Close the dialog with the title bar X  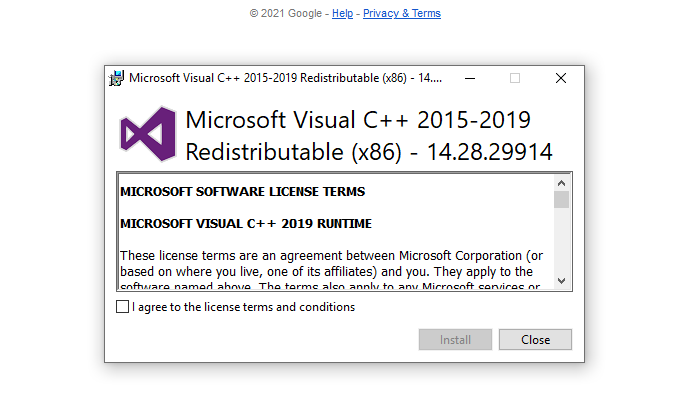pyautogui.click(x=561, y=79)
